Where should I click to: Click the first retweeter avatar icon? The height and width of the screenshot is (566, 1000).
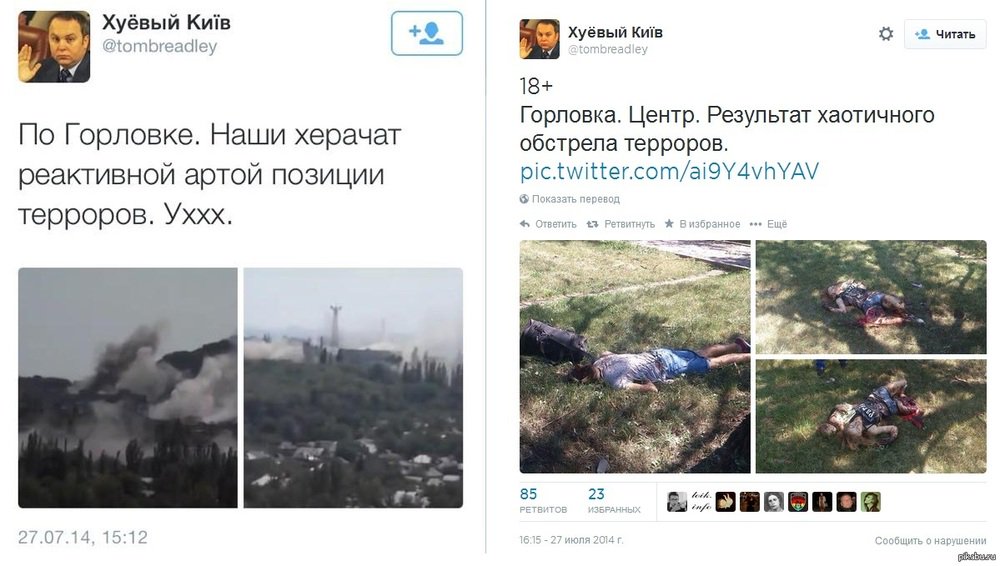point(677,502)
